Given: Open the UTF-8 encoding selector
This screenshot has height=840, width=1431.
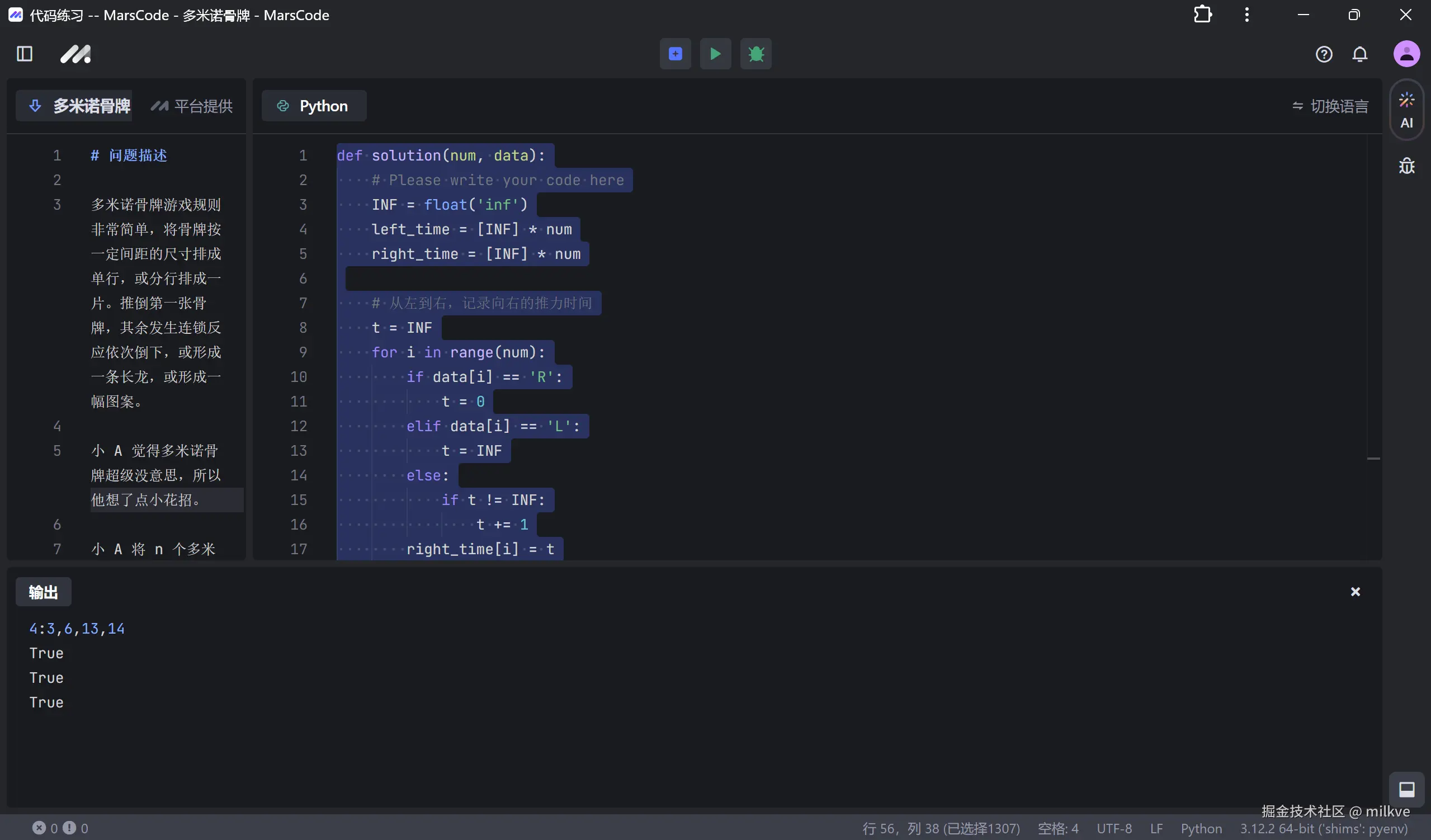Looking at the screenshot, I should coord(1113,829).
